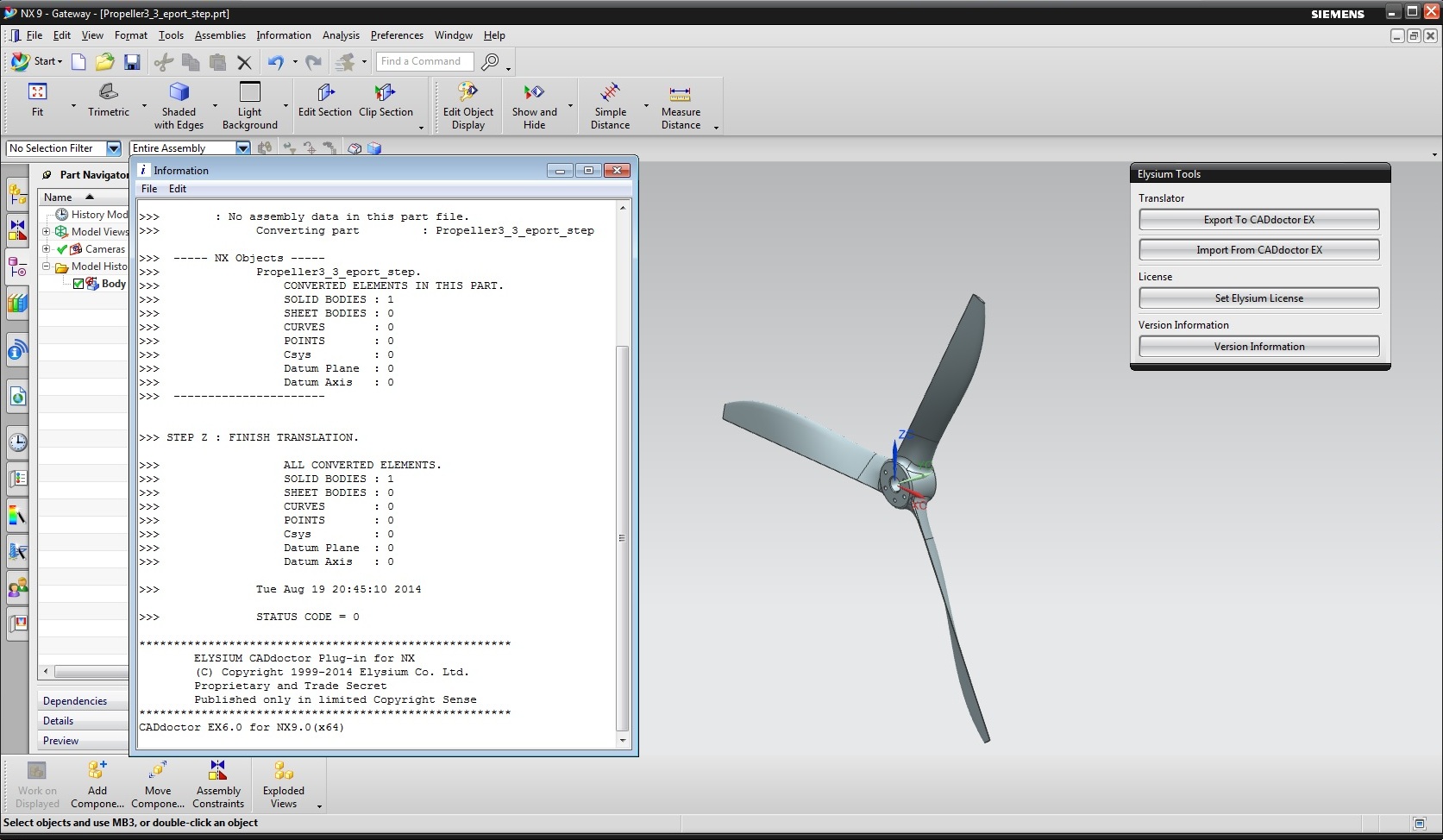This screenshot has width=1443, height=840.
Task: Select the History Mode tree item
Action: point(91,215)
